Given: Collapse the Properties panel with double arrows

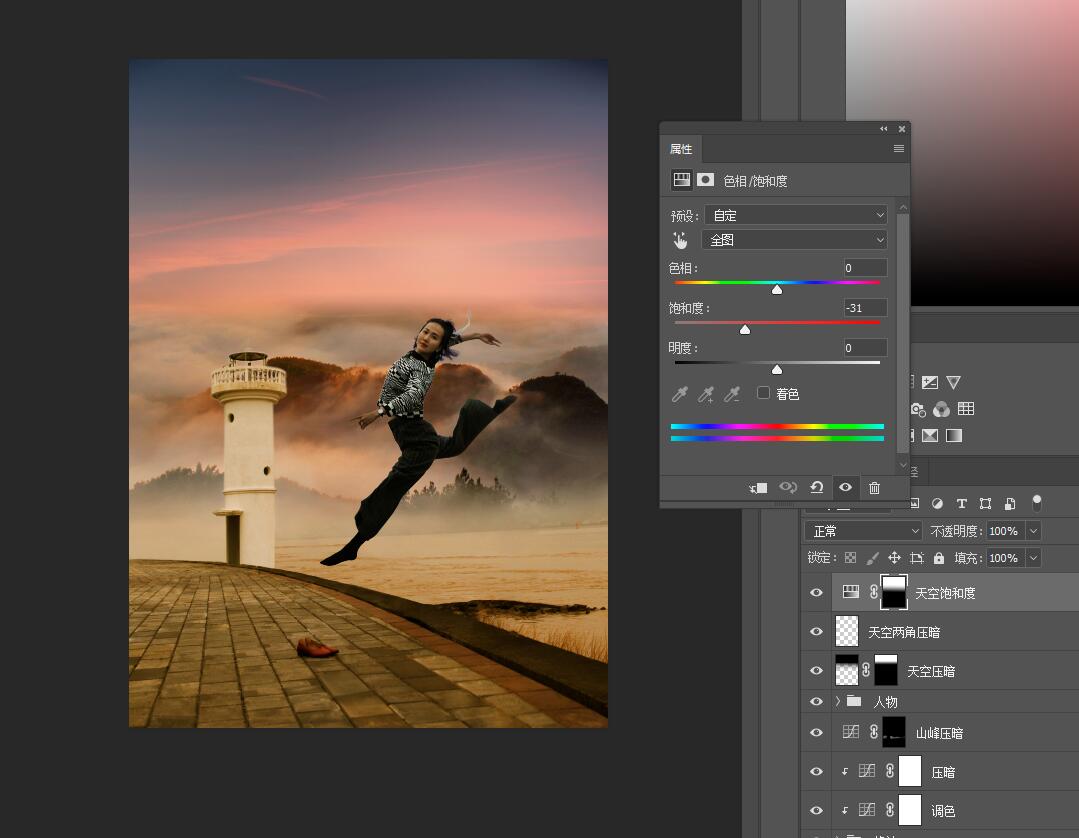Looking at the screenshot, I should [x=884, y=129].
